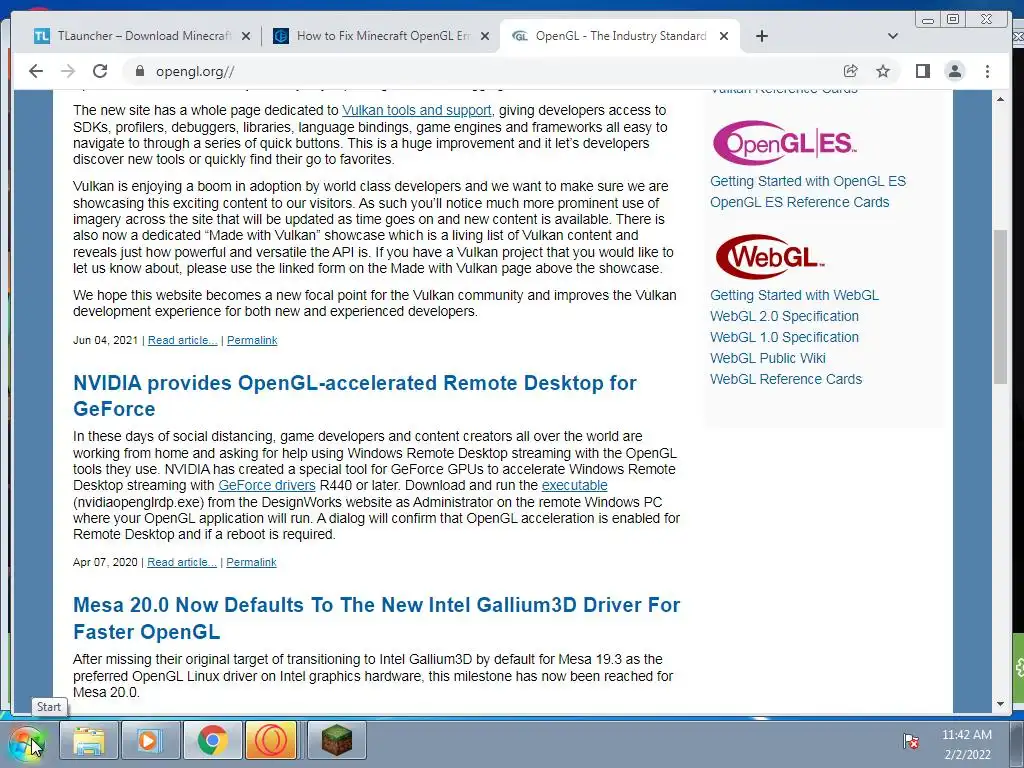The image size is (1024, 768).
Task: Restore down the Chrome window
Action: [953, 20]
